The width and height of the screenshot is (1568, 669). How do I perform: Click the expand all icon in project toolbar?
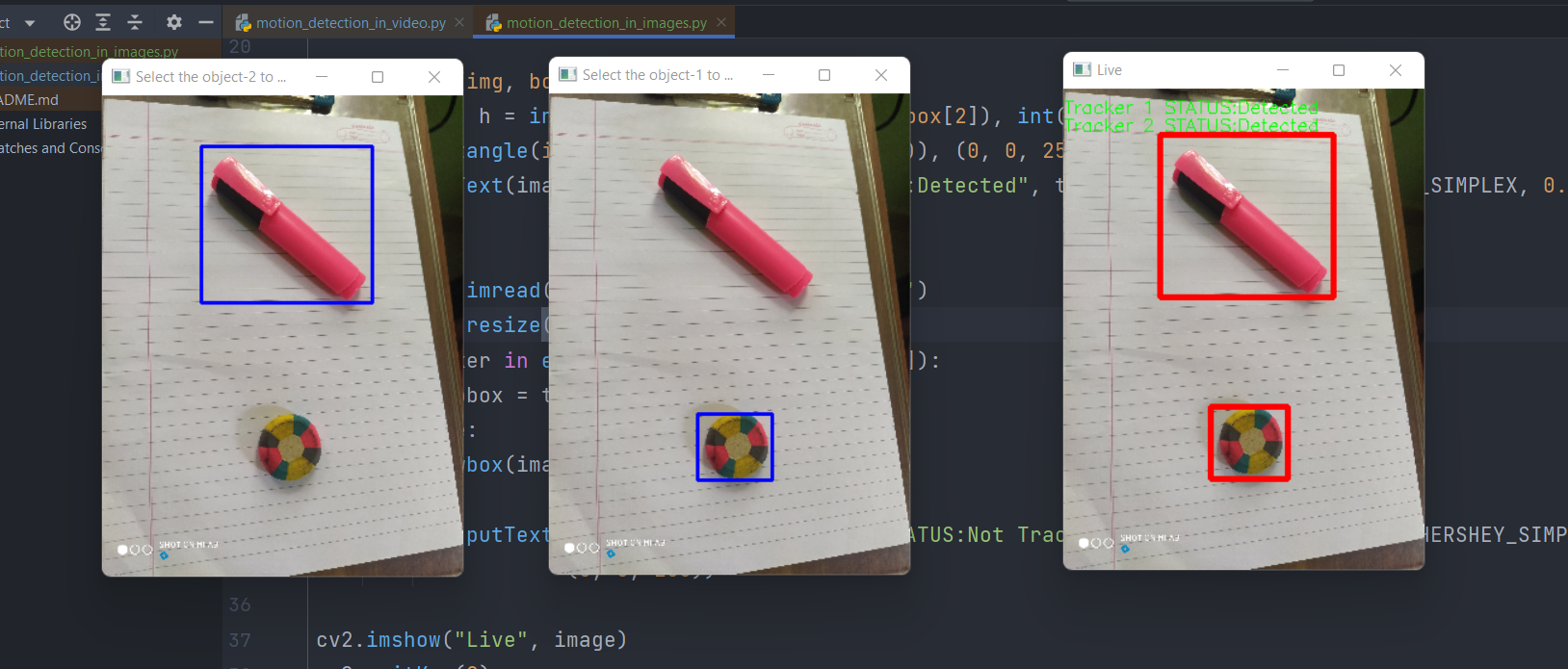(x=103, y=22)
